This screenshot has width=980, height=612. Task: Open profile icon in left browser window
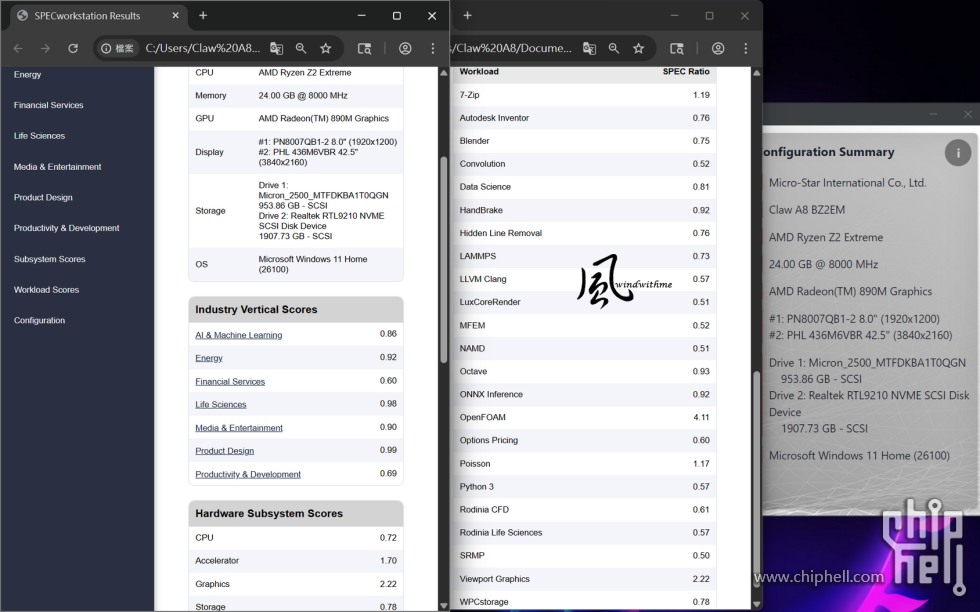pos(405,48)
